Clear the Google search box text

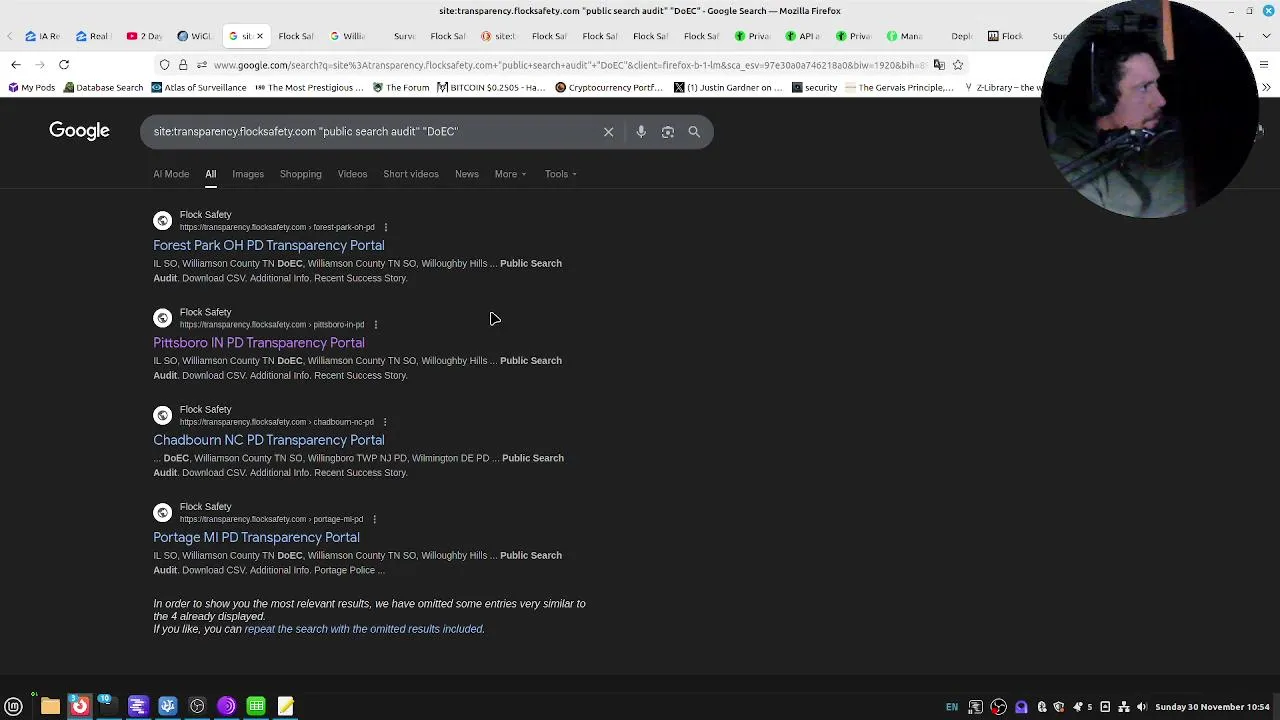tap(608, 132)
